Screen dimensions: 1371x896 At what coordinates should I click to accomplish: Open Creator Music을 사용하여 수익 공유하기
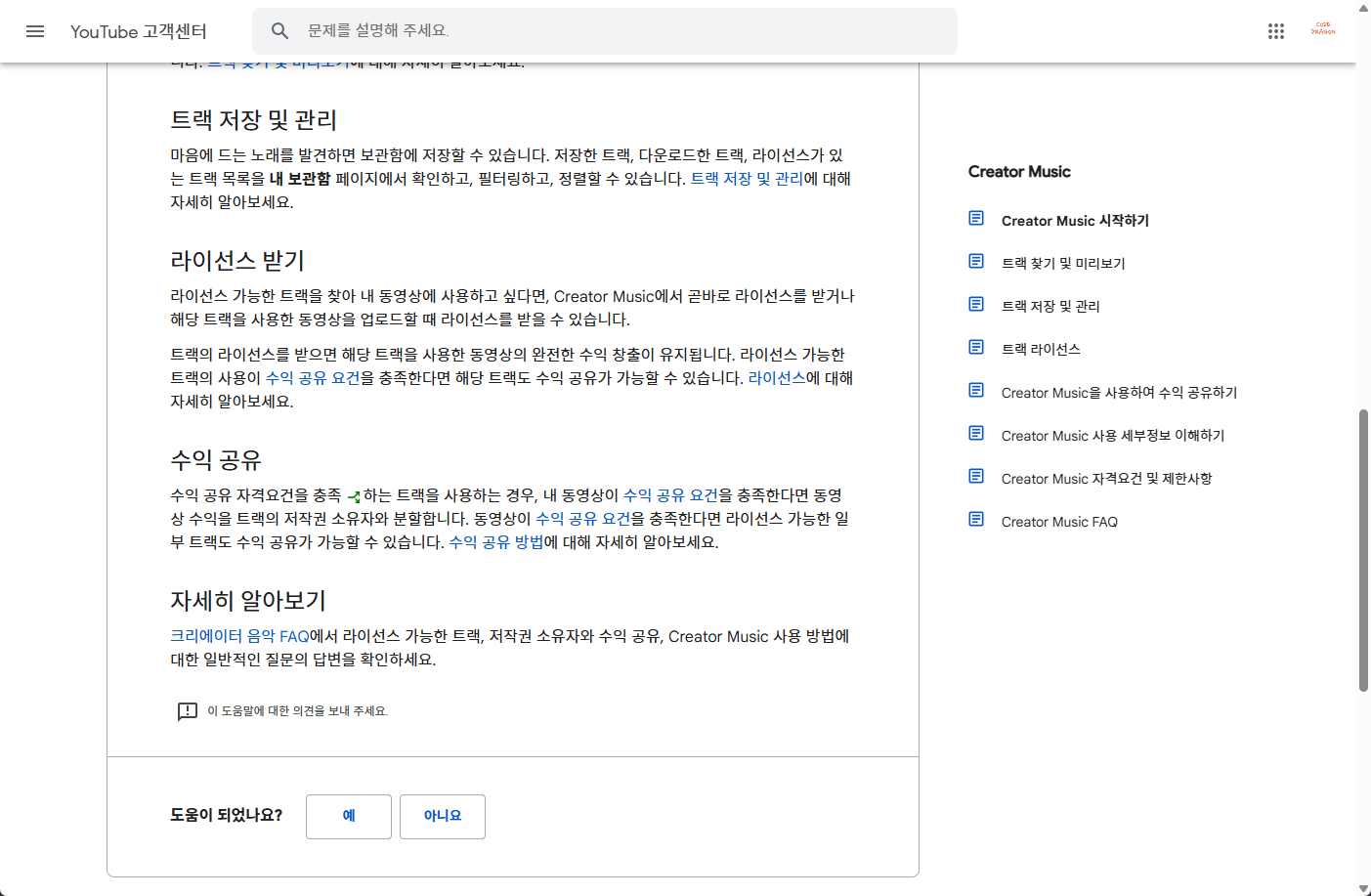[1119, 393]
